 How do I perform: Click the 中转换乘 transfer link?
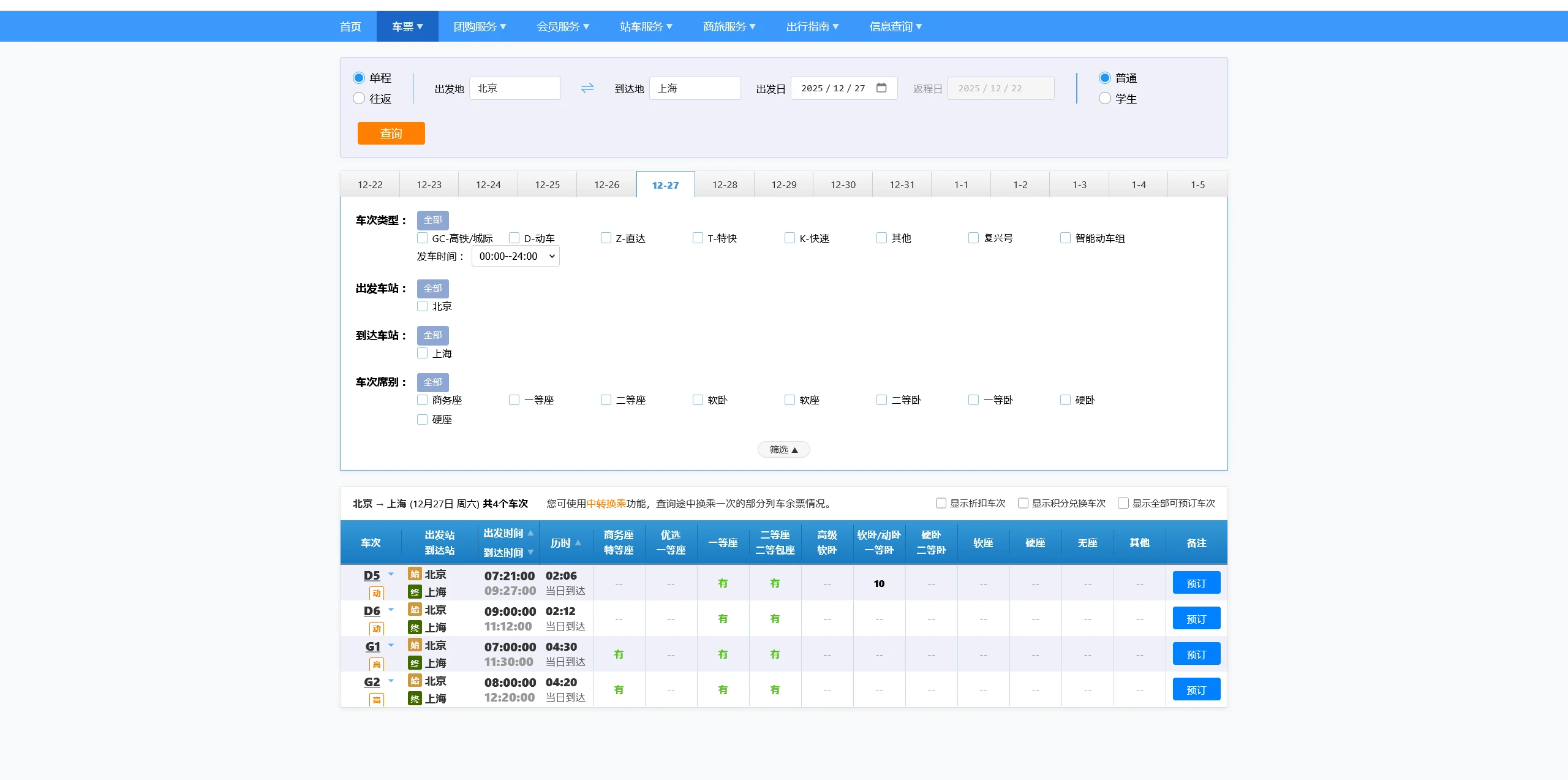pos(606,504)
